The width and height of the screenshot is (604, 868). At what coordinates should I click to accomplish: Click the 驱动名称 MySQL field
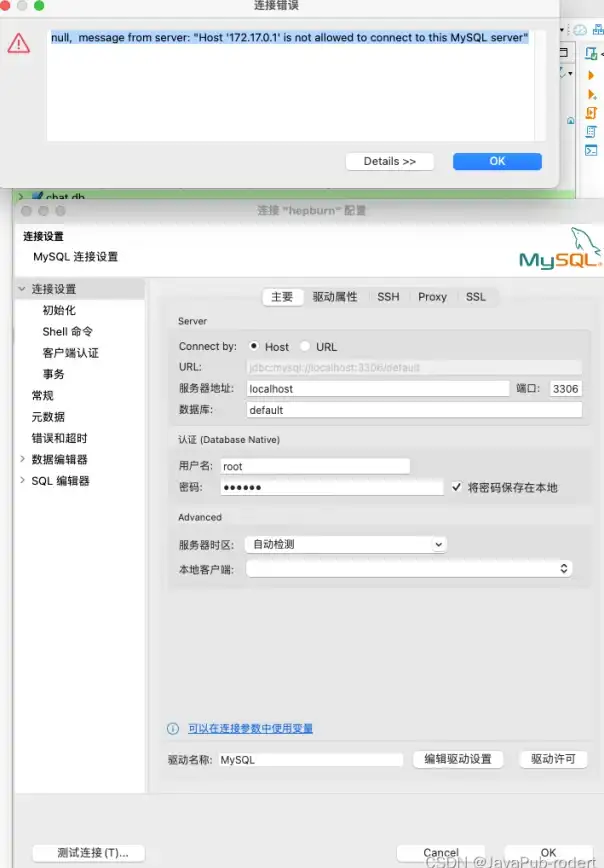coord(311,760)
